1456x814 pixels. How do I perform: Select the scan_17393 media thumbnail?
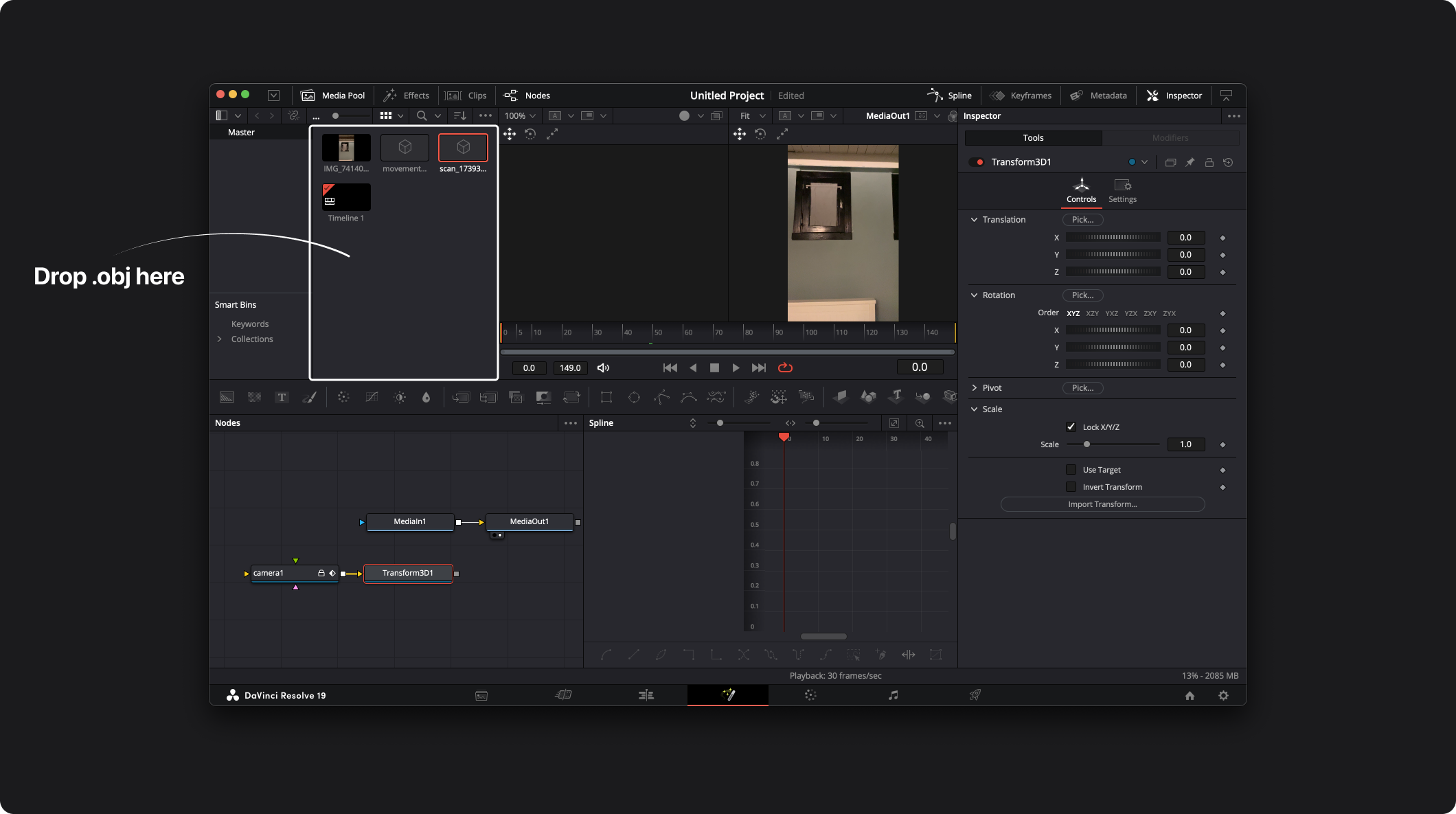click(463, 148)
